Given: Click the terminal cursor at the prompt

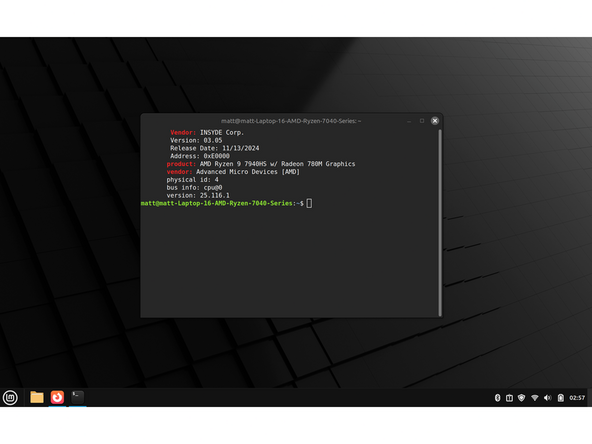Looking at the screenshot, I should pos(309,203).
